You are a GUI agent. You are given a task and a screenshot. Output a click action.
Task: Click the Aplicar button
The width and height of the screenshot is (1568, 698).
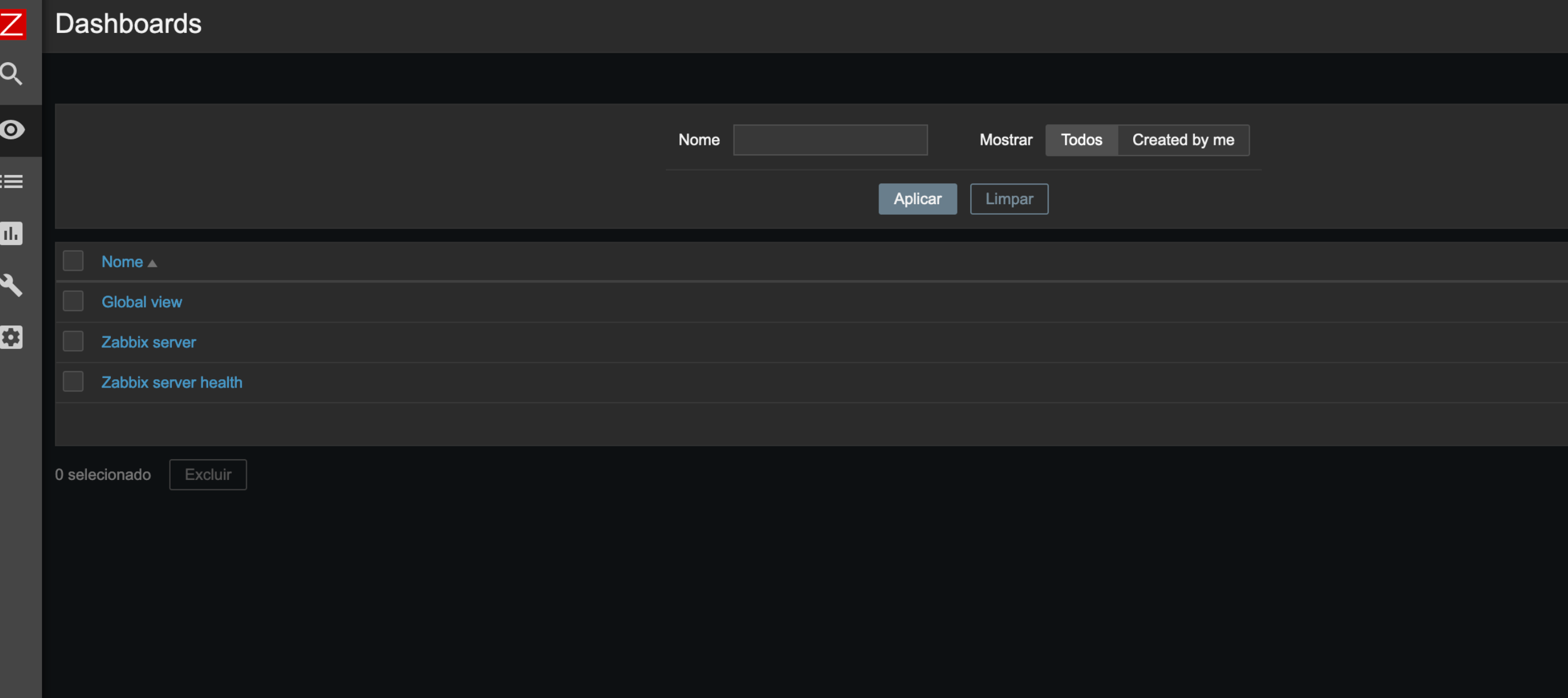tap(918, 199)
